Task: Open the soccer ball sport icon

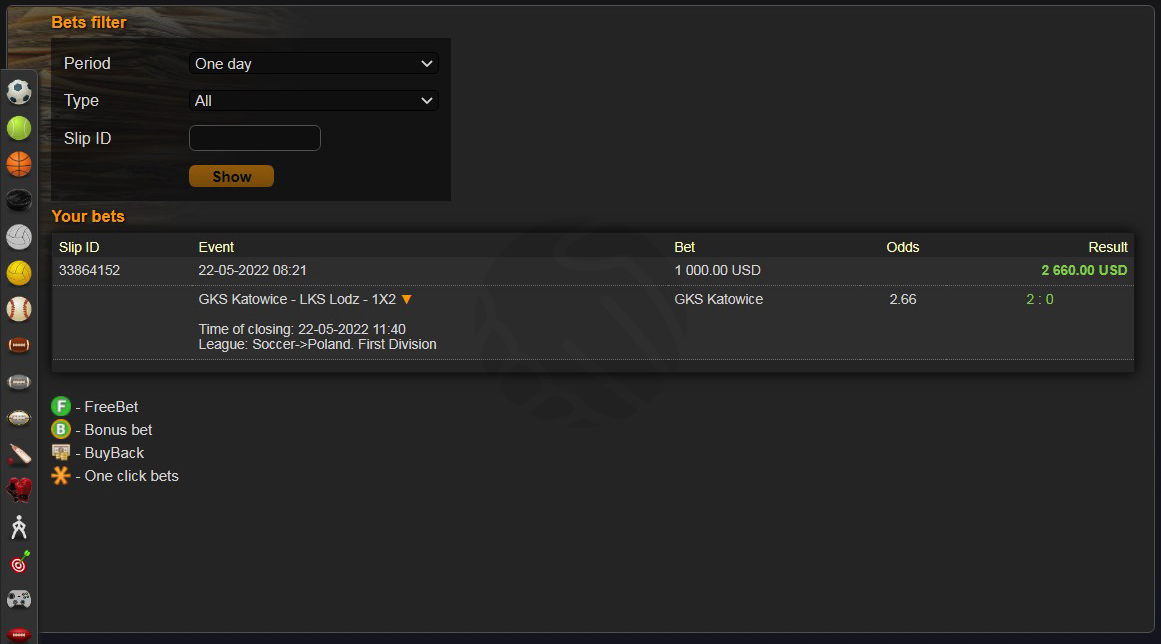Action: (x=19, y=92)
